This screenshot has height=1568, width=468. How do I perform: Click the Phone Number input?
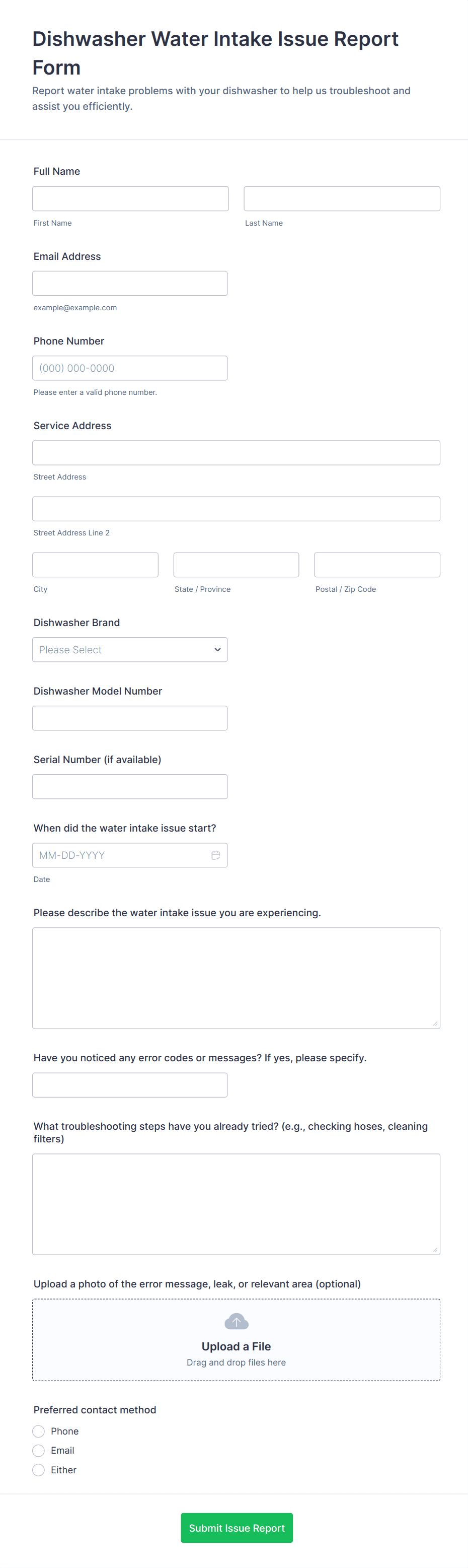[129, 368]
